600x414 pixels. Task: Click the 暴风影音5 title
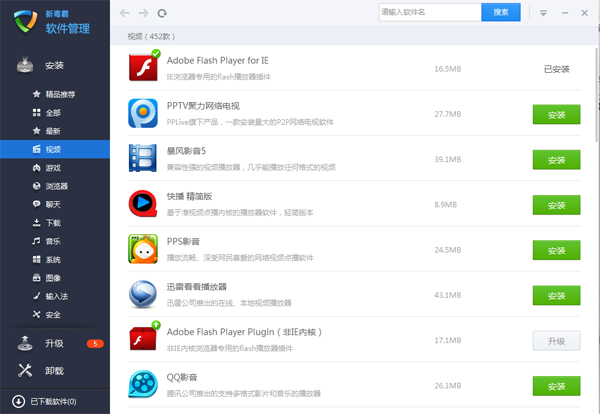coord(186,151)
